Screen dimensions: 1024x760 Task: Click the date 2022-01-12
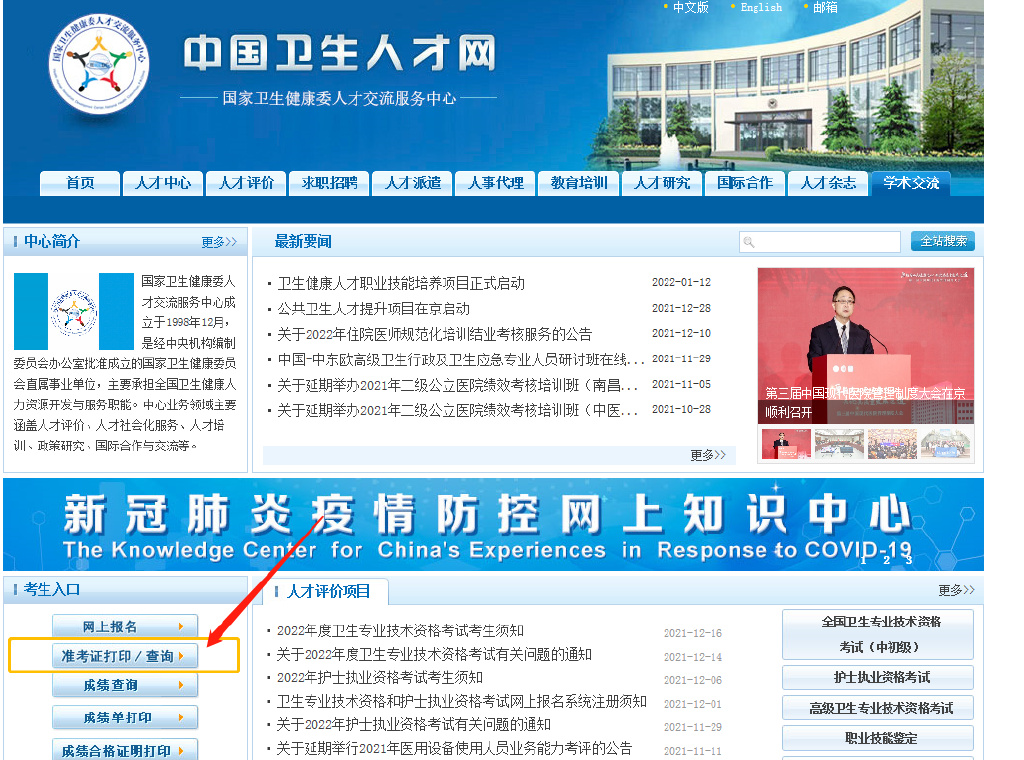click(x=681, y=283)
